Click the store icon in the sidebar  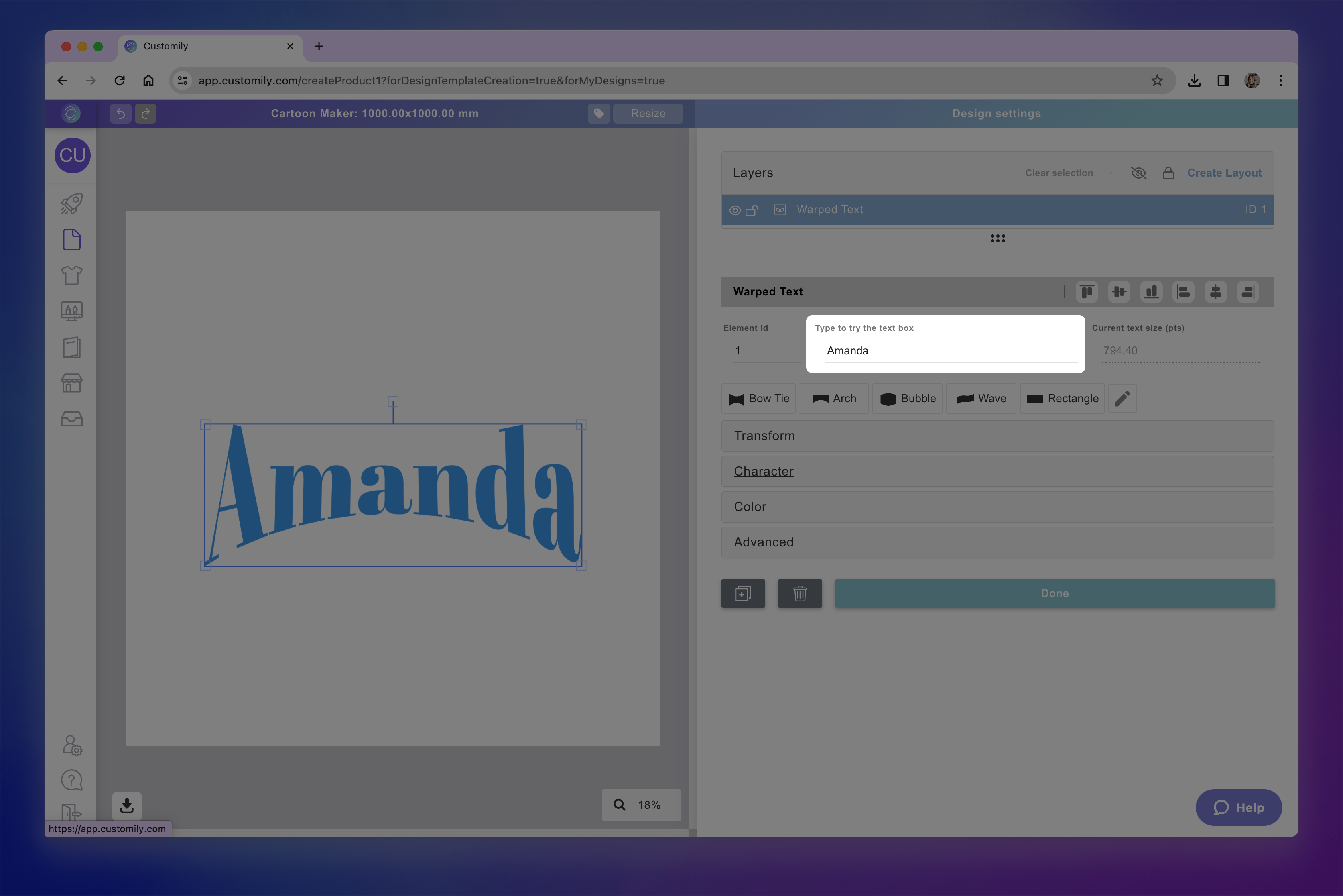(x=71, y=383)
